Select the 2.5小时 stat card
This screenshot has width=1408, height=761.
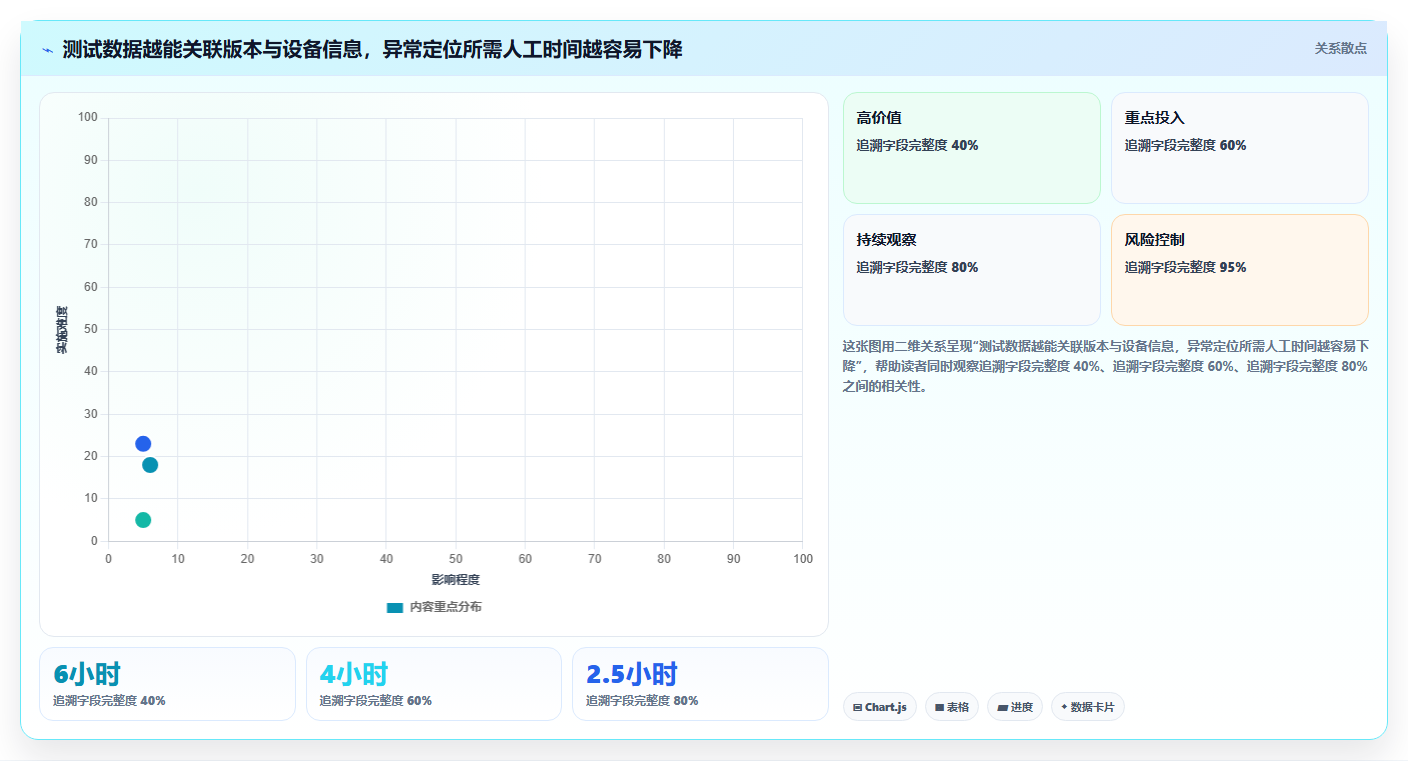pos(700,684)
